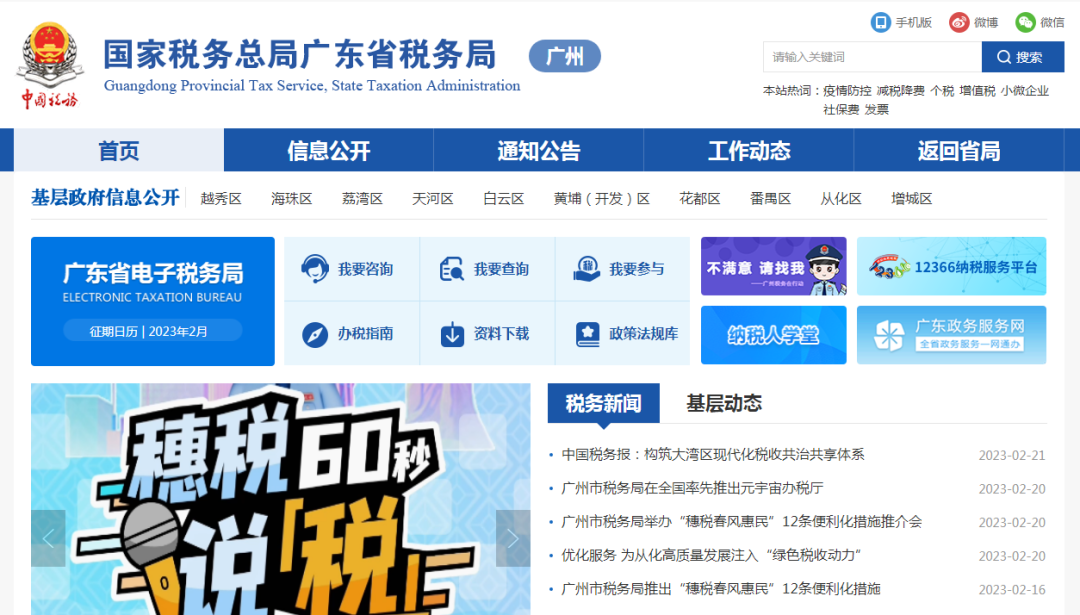Screen dimensions: 1080x615
Task: Click the 我要参与 hand icon
Action: (583, 267)
